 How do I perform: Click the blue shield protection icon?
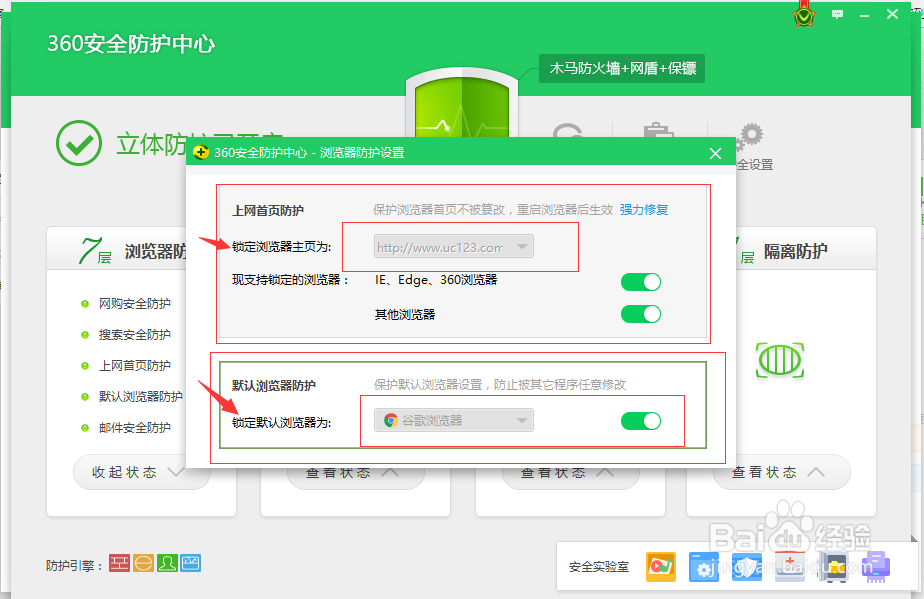[x=745, y=566]
